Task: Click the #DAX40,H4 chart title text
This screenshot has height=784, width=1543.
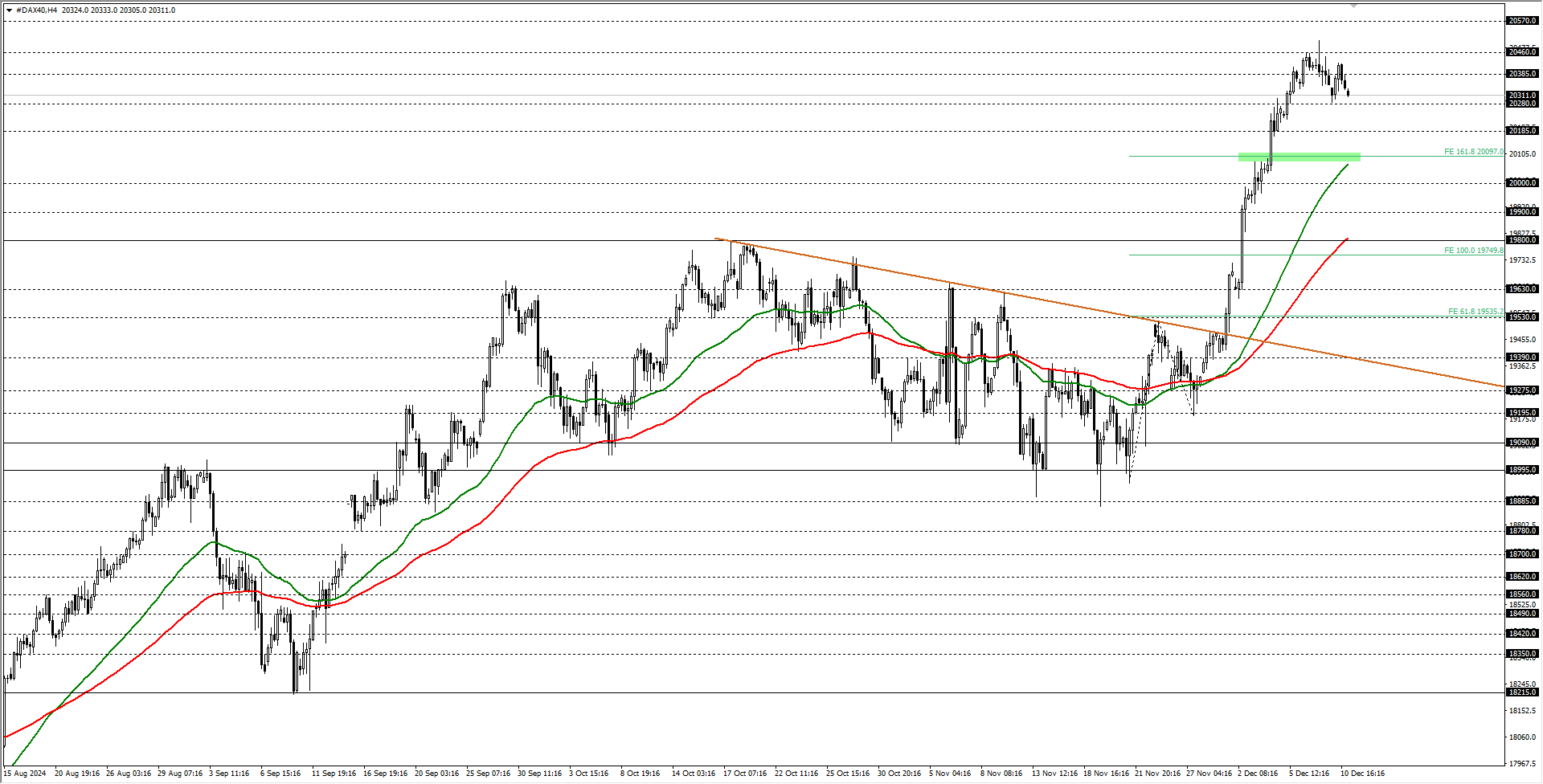Action: point(36,10)
